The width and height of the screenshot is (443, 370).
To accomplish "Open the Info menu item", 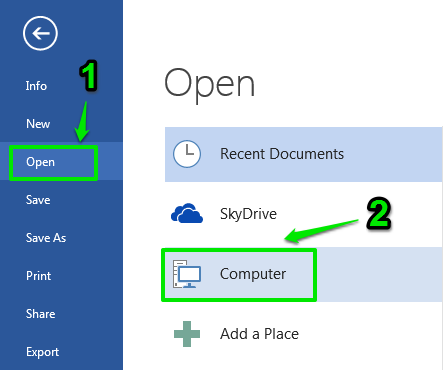I will coord(36,86).
